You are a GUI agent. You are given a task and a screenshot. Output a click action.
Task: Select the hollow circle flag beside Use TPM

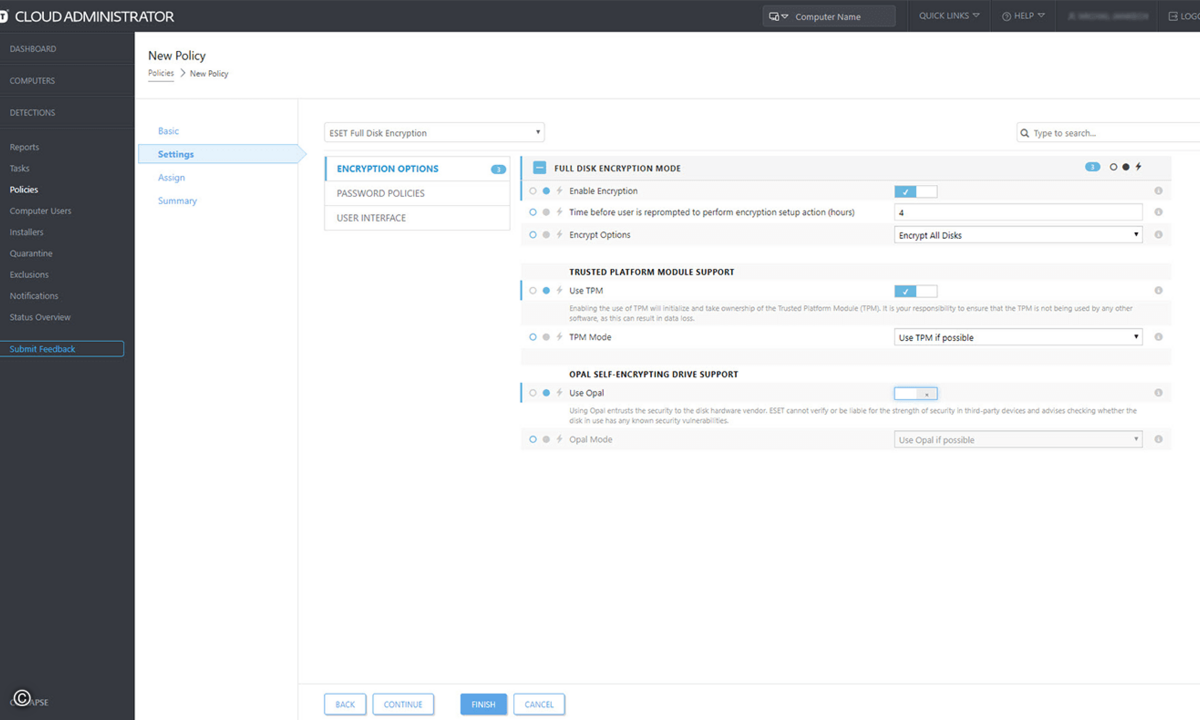533,291
